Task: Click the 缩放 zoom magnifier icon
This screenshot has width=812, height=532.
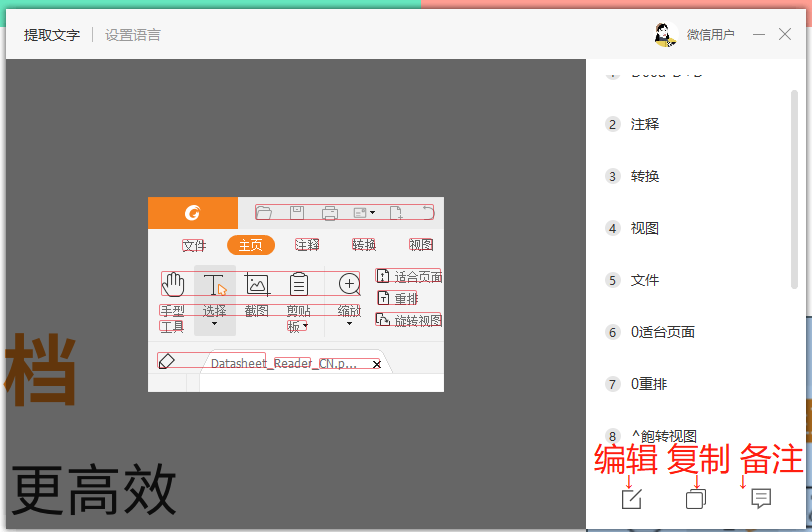Action: pyautogui.click(x=350, y=284)
